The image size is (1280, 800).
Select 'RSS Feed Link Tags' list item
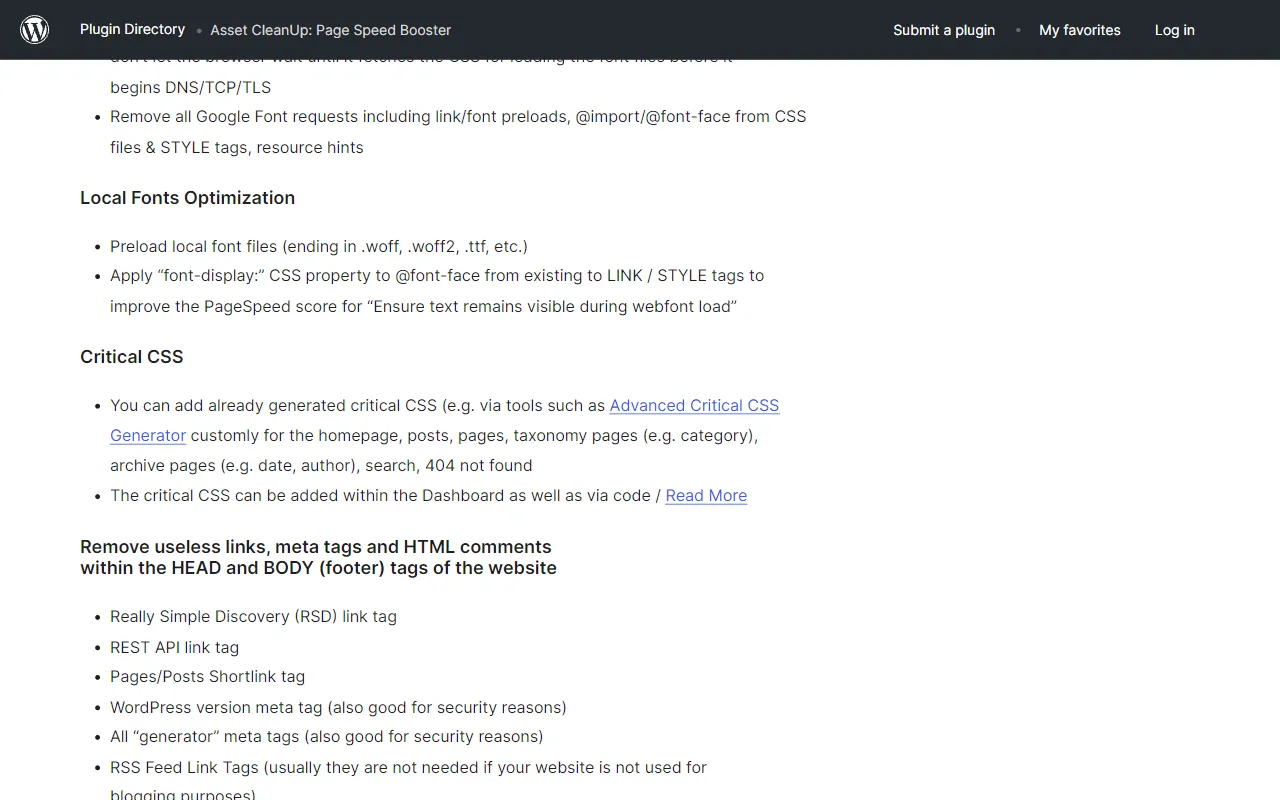[408, 782]
